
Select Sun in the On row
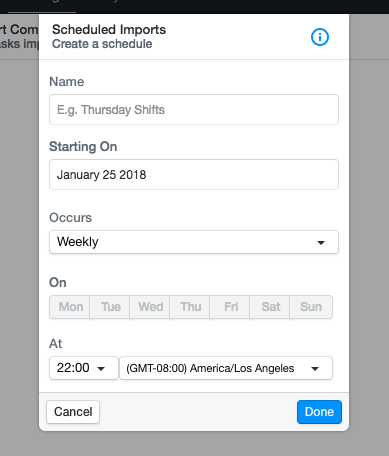[x=311, y=307]
